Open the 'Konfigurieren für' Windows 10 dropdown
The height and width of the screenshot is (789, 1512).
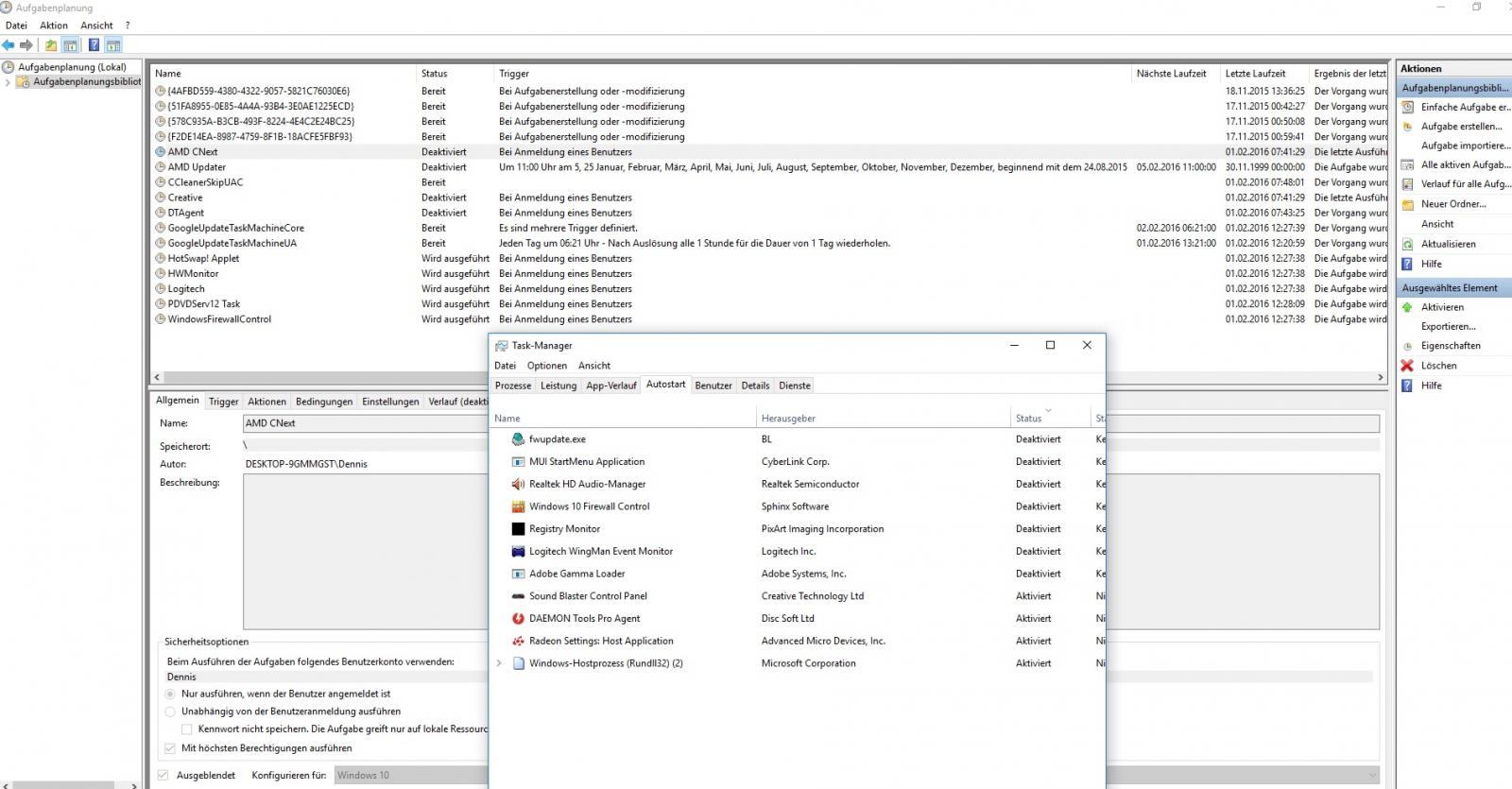pyautogui.click(x=858, y=776)
